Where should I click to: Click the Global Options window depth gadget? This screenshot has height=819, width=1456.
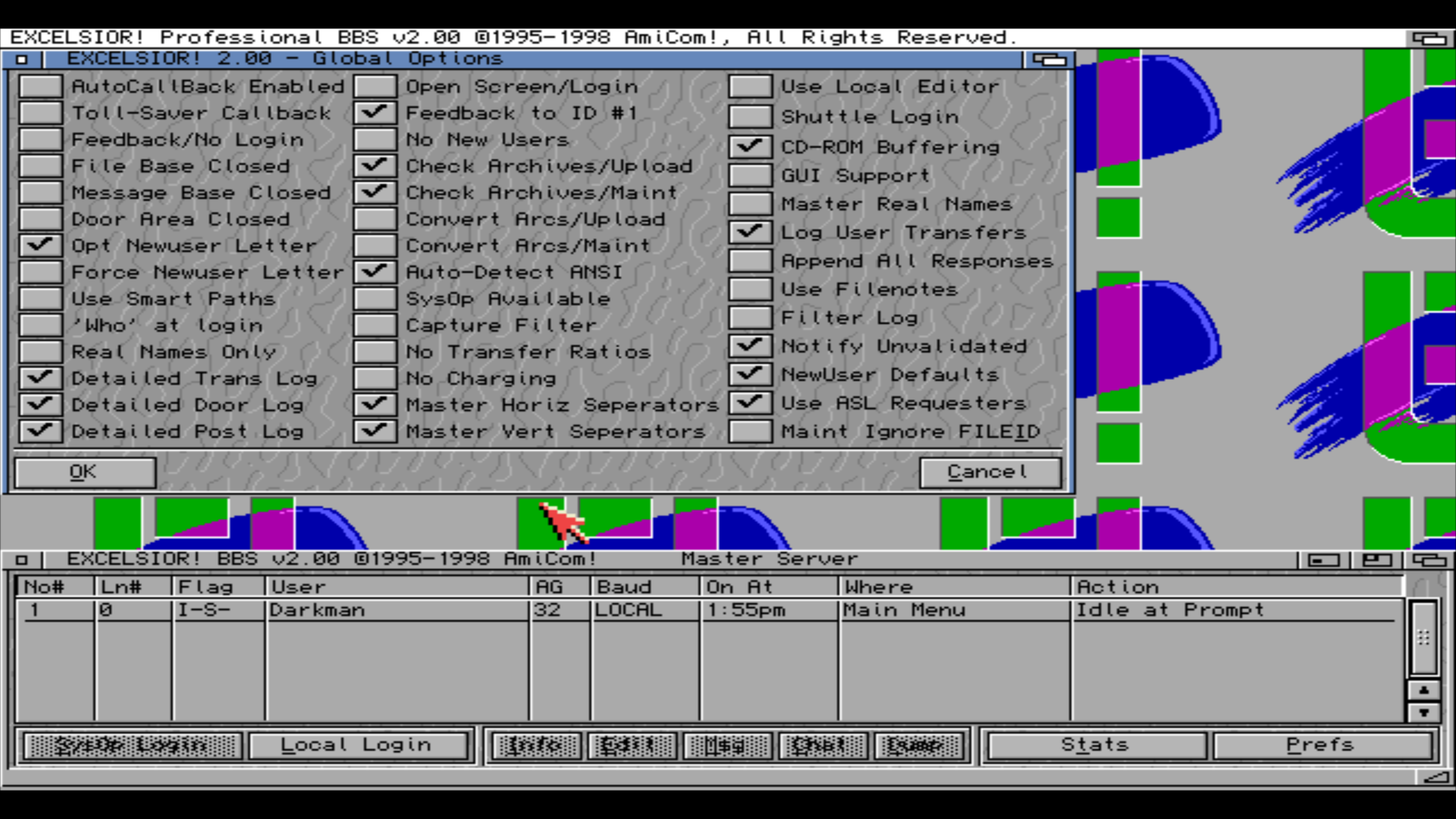(x=1048, y=59)
